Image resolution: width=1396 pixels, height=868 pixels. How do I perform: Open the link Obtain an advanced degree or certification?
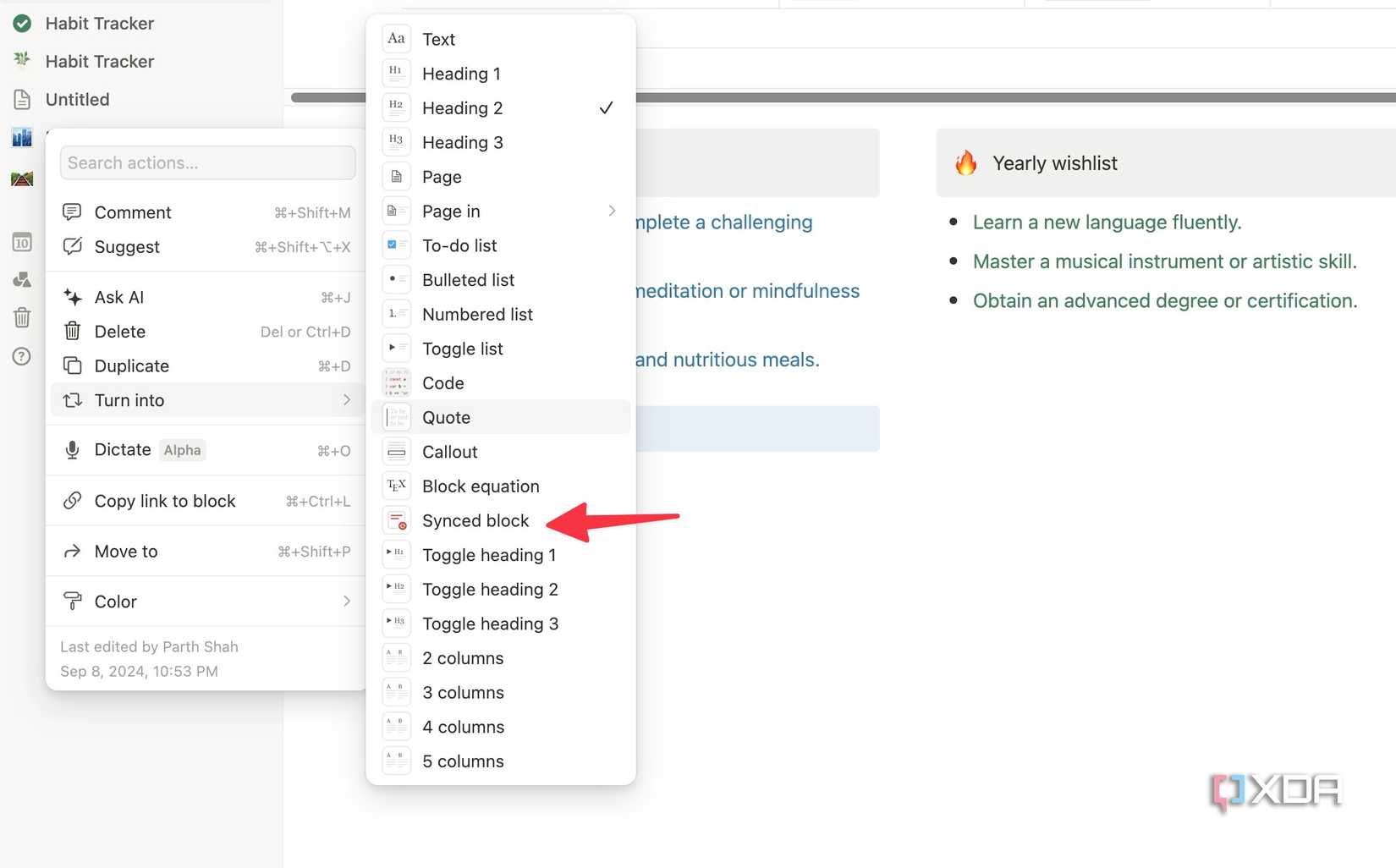pos(1165,300)
